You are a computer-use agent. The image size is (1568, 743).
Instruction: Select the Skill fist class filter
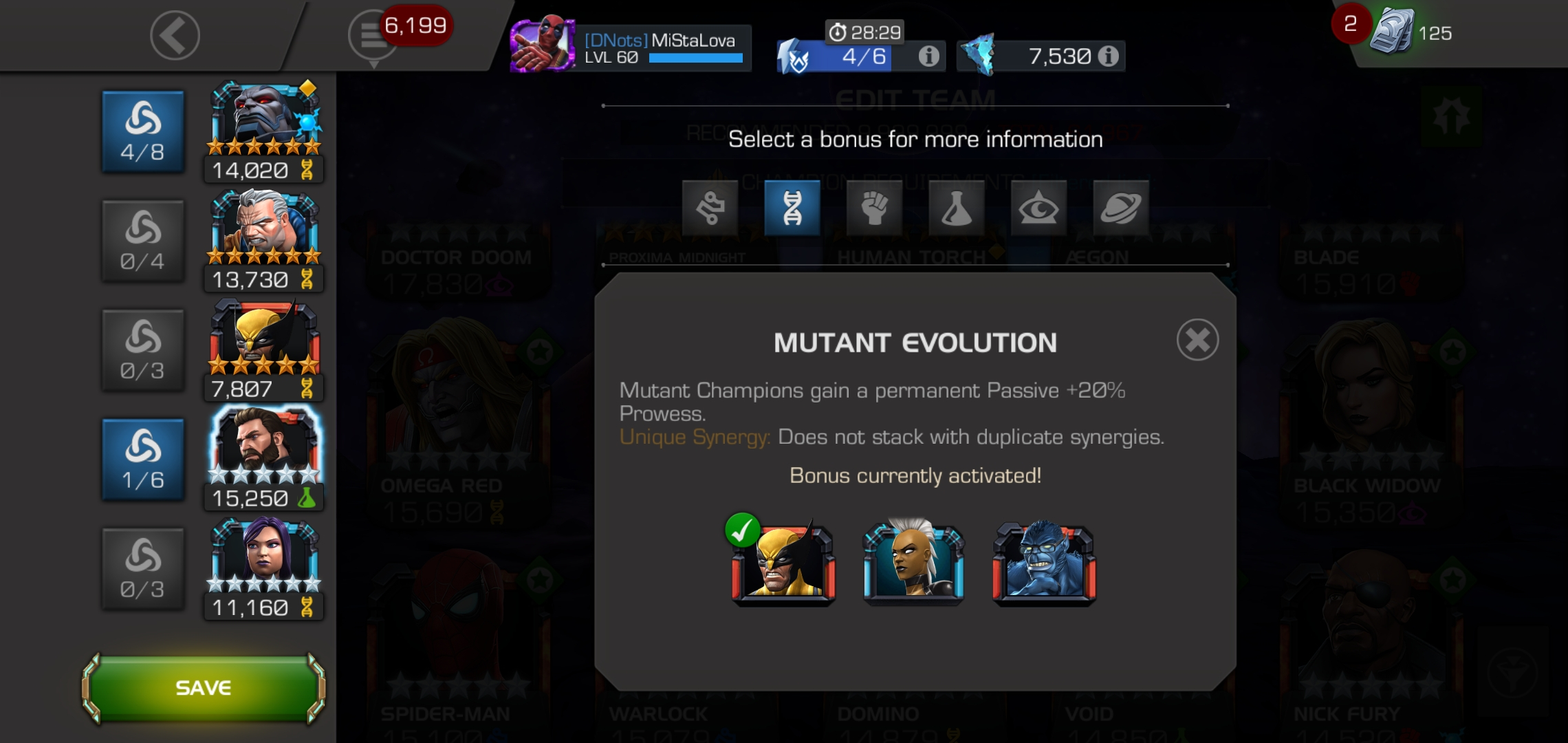[x=874, y=208]
